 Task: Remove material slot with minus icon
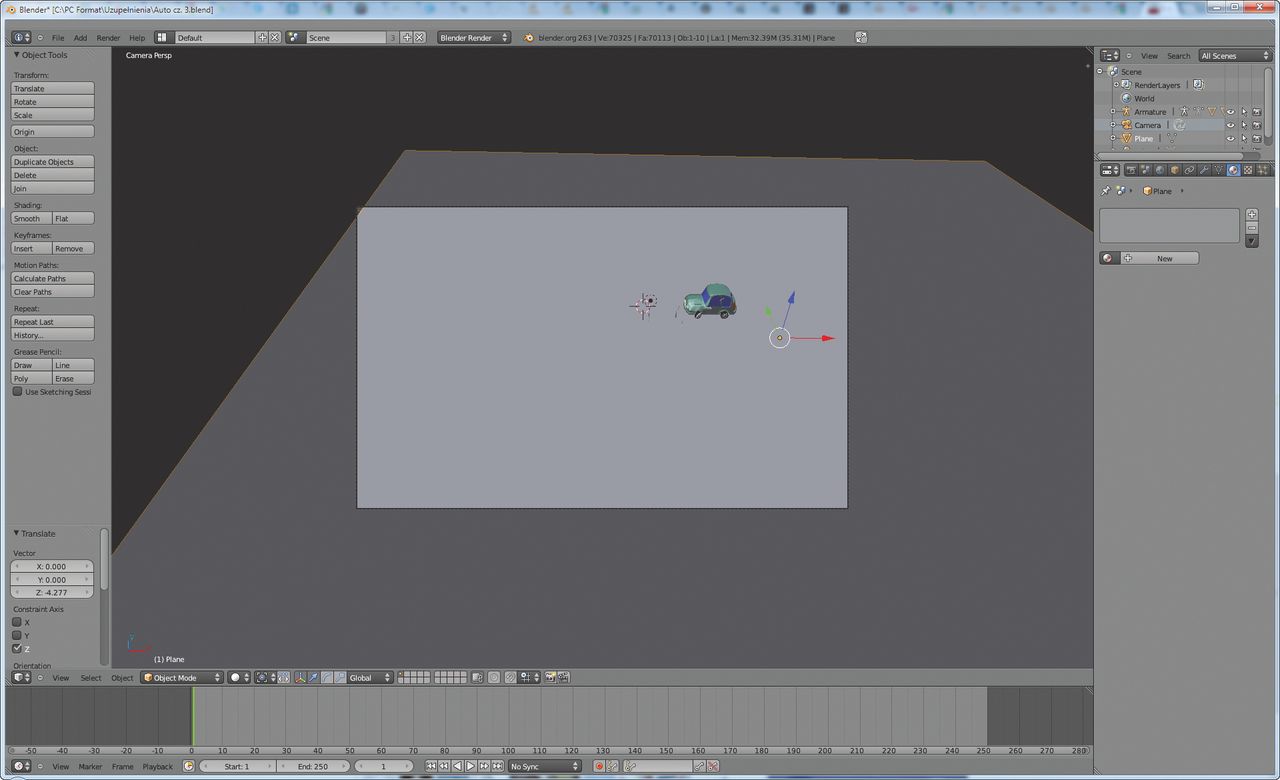pos(1252,228)
